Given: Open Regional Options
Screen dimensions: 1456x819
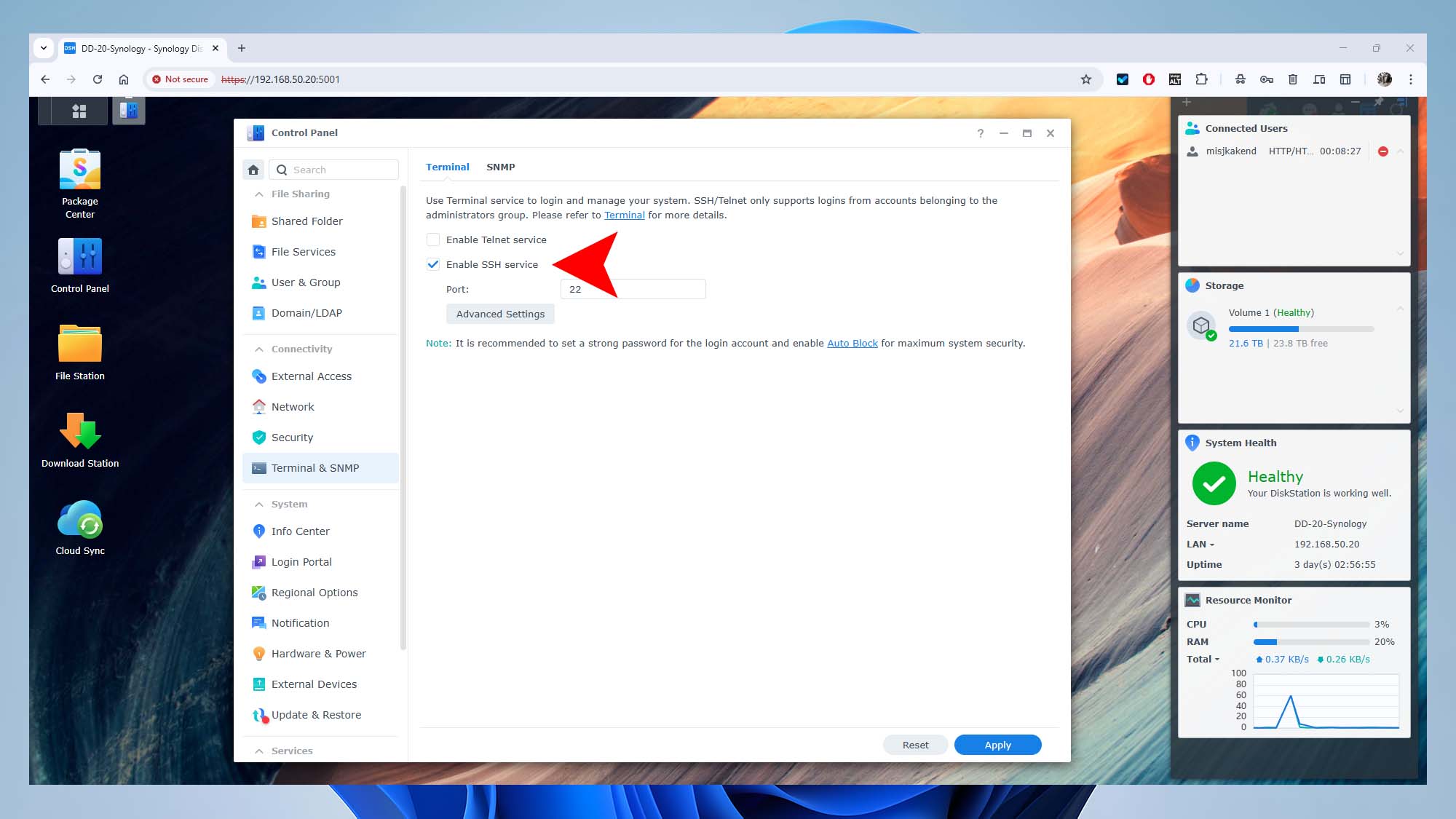Looking at the screenshot, I should [x=320, y=593].
